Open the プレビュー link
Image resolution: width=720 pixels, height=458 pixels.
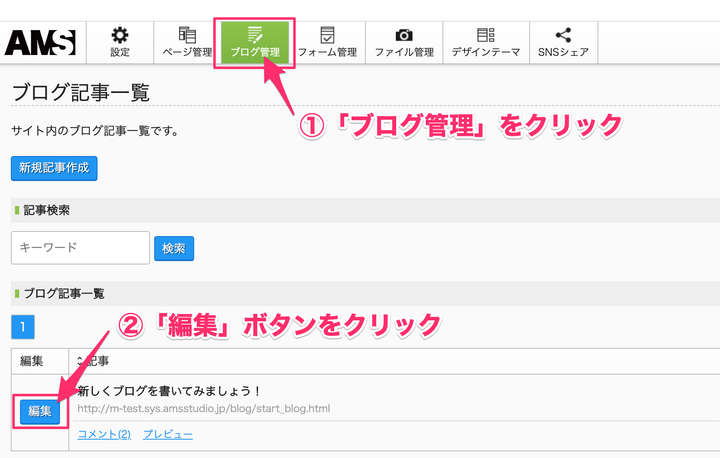(x=167, y=434)
